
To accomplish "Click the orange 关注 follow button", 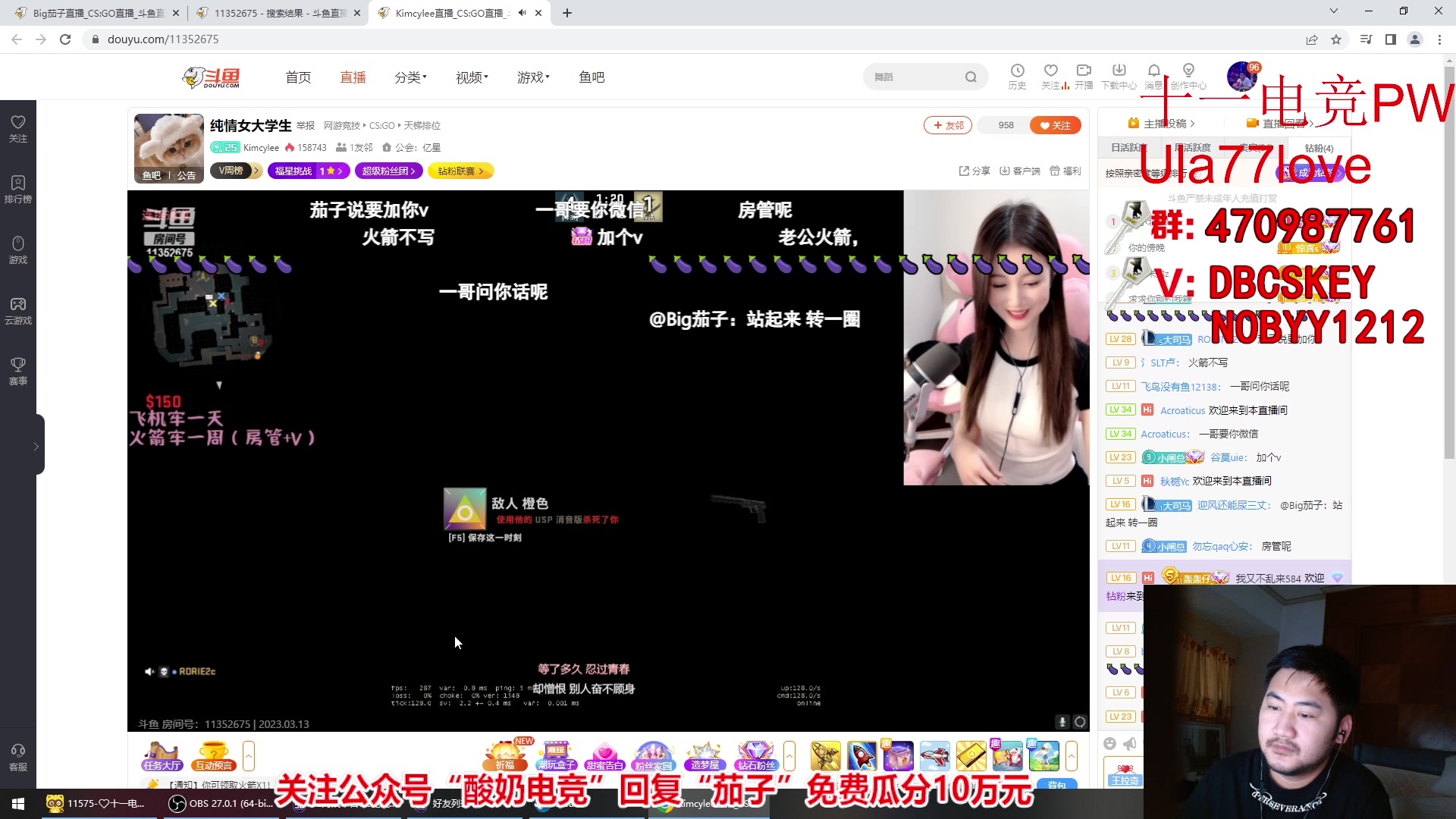I will point(1056,126).
